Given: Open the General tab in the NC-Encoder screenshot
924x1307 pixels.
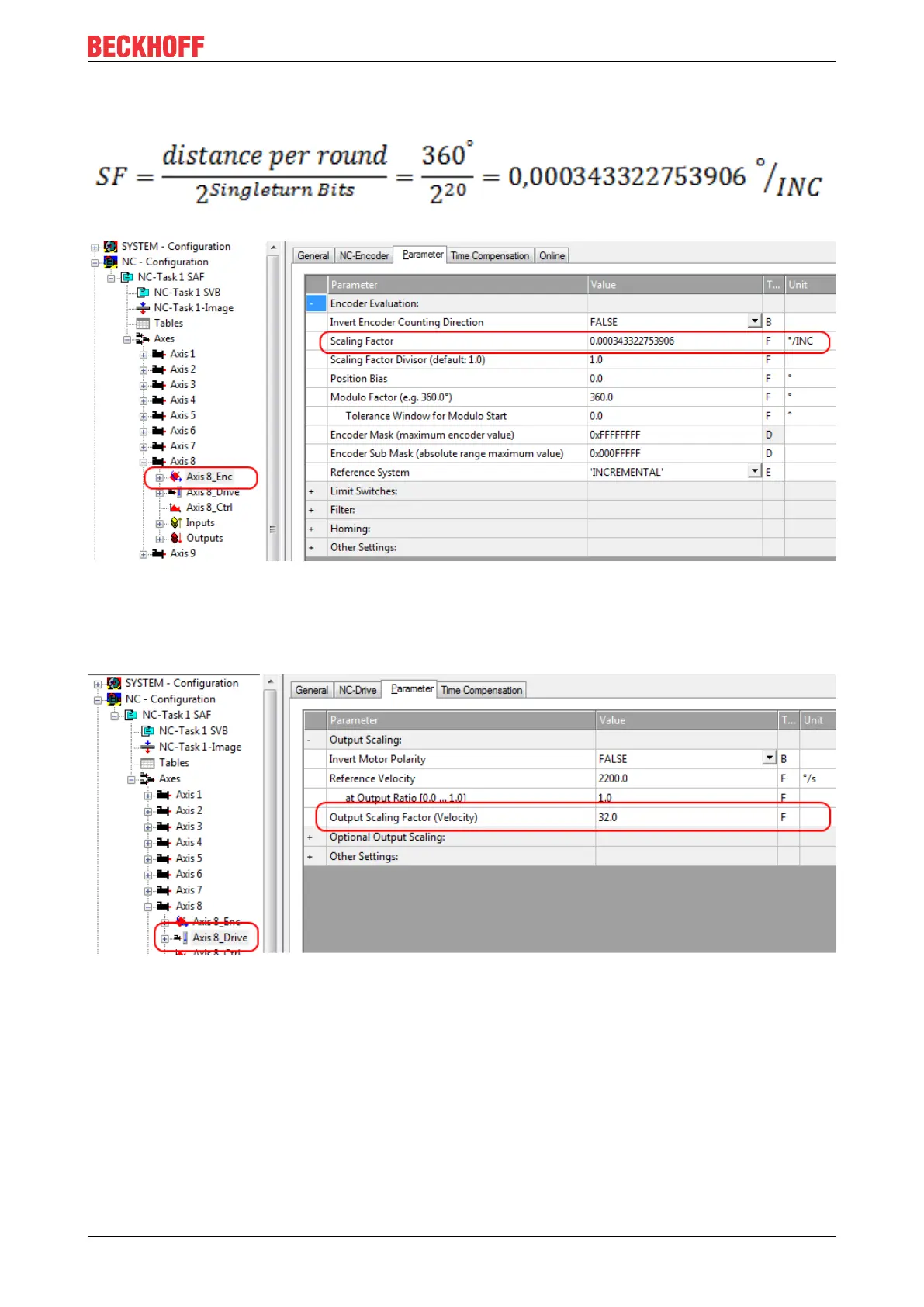Looking at the screenshot, I should (x=313, y=256).
